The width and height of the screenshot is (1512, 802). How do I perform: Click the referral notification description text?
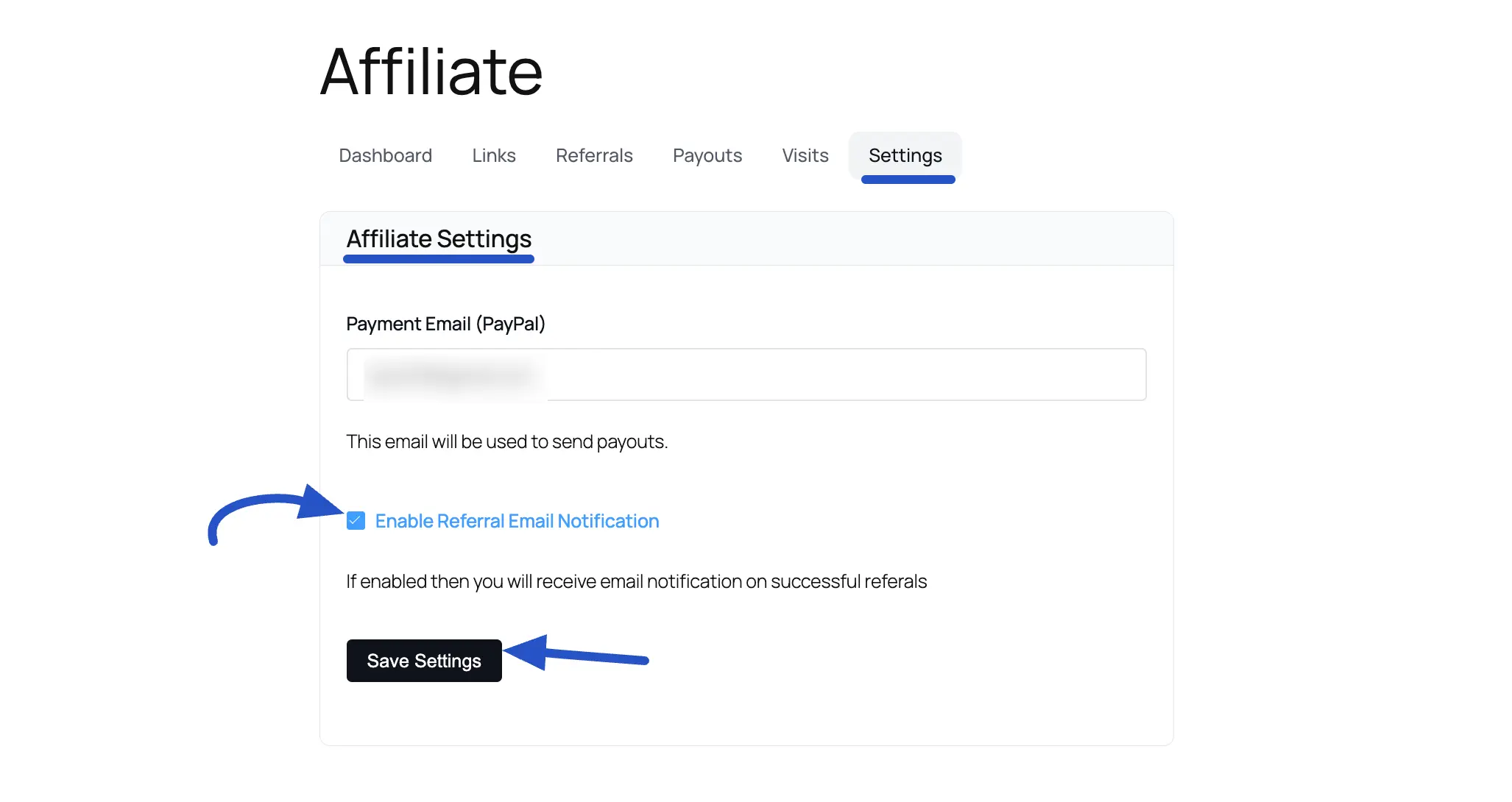637,581
